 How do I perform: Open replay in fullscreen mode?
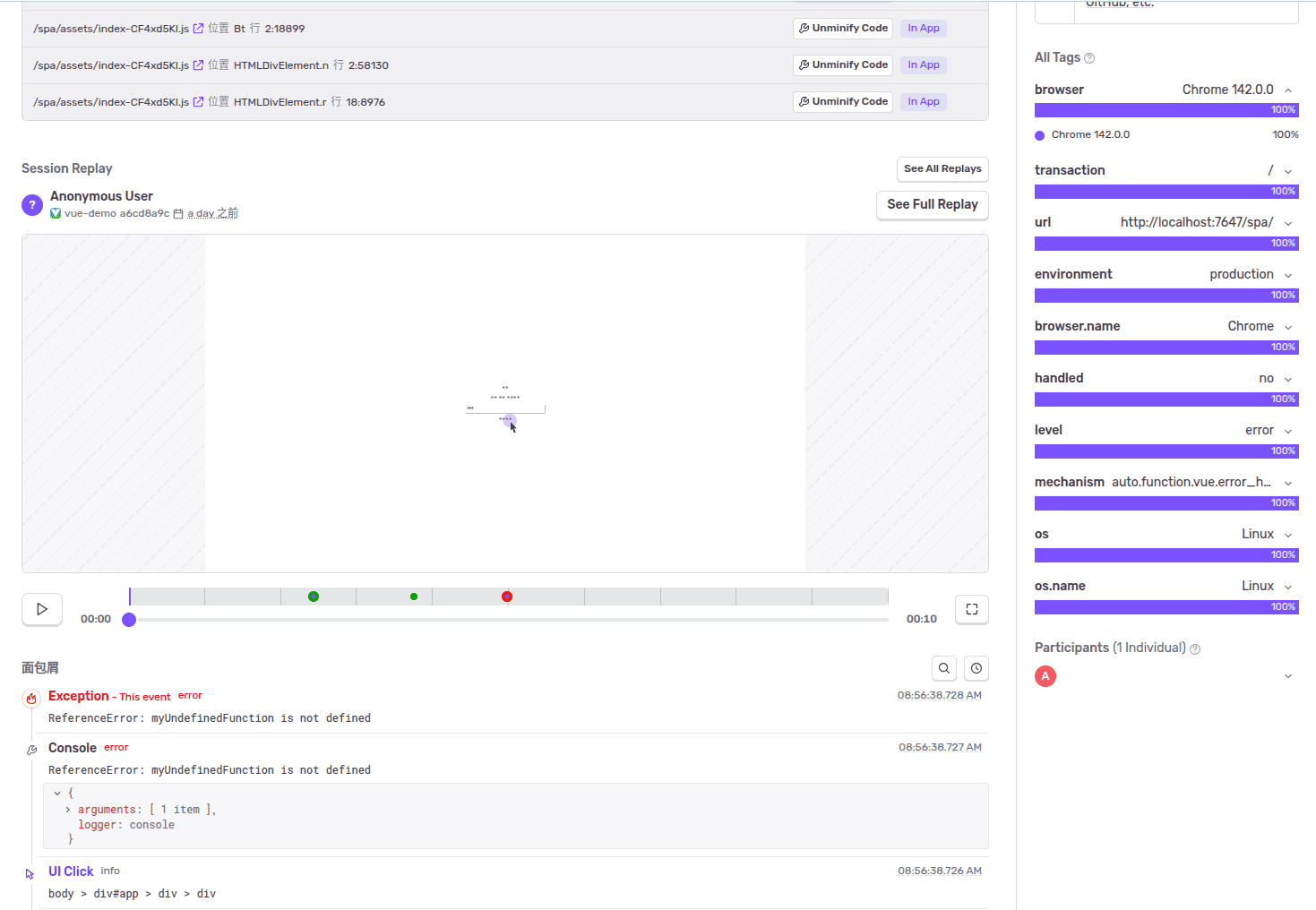[972, 609]
